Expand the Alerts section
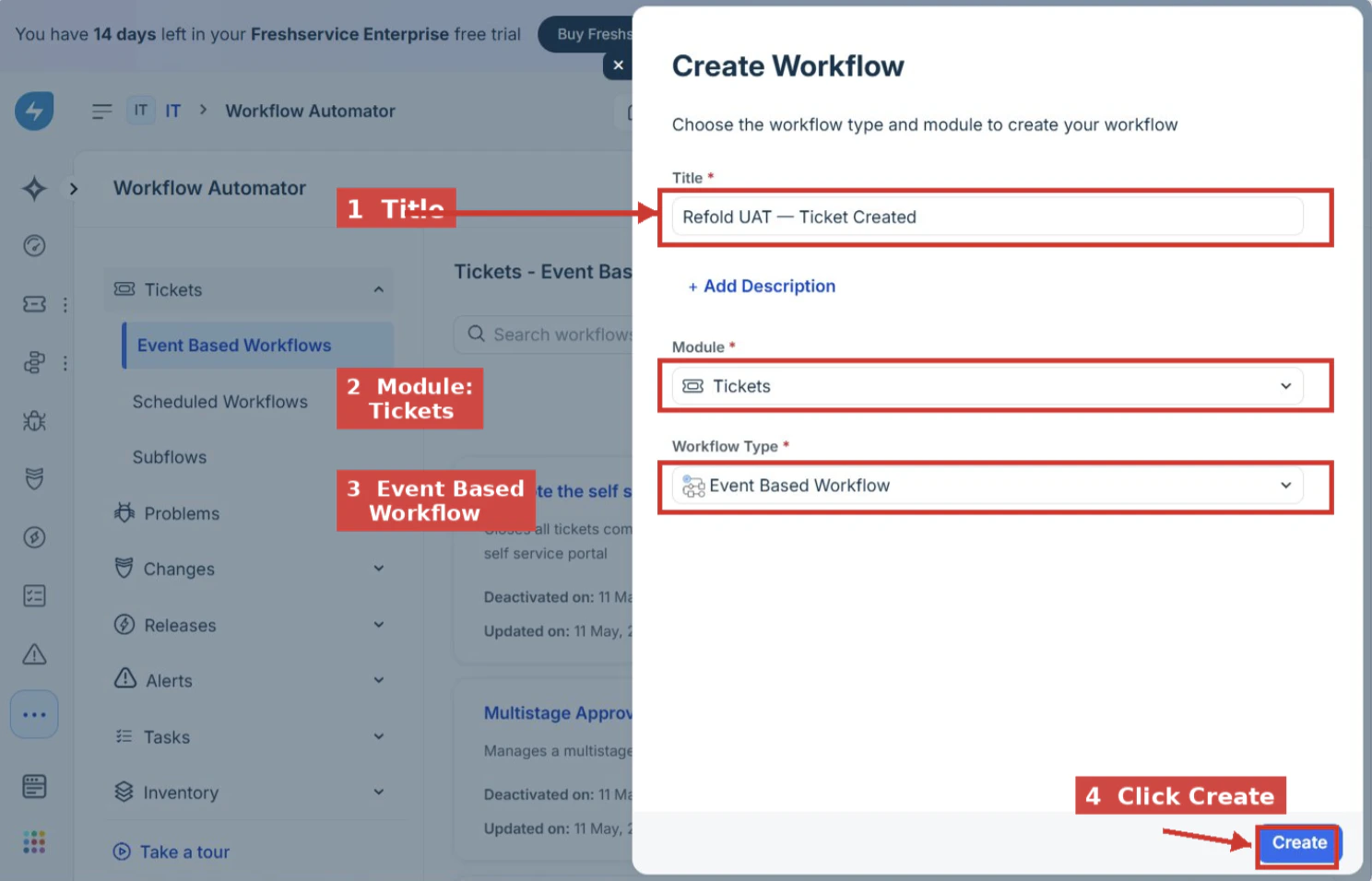The width and height of the screenshot is (1372, 881). [x=378, y=680]
